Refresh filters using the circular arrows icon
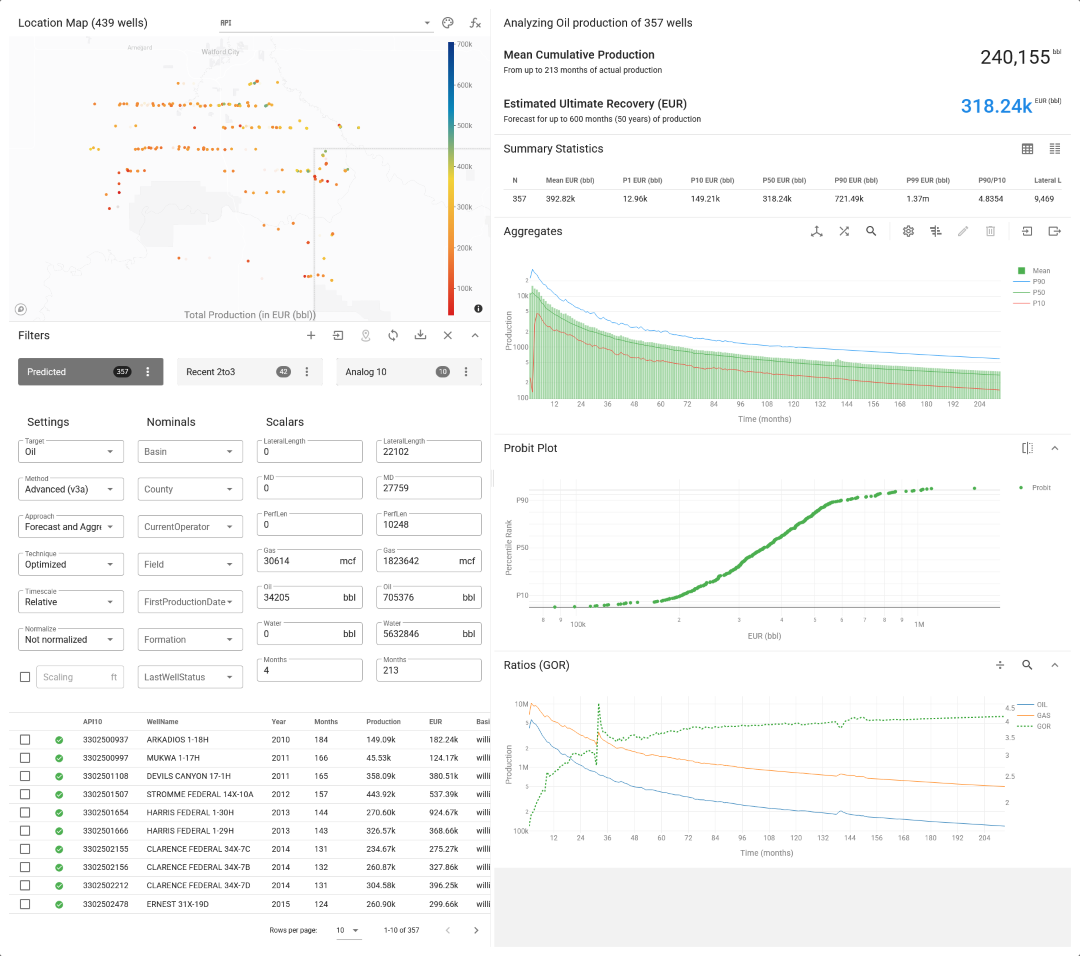This screenshot has height=956, width=1080. (393, 335)
